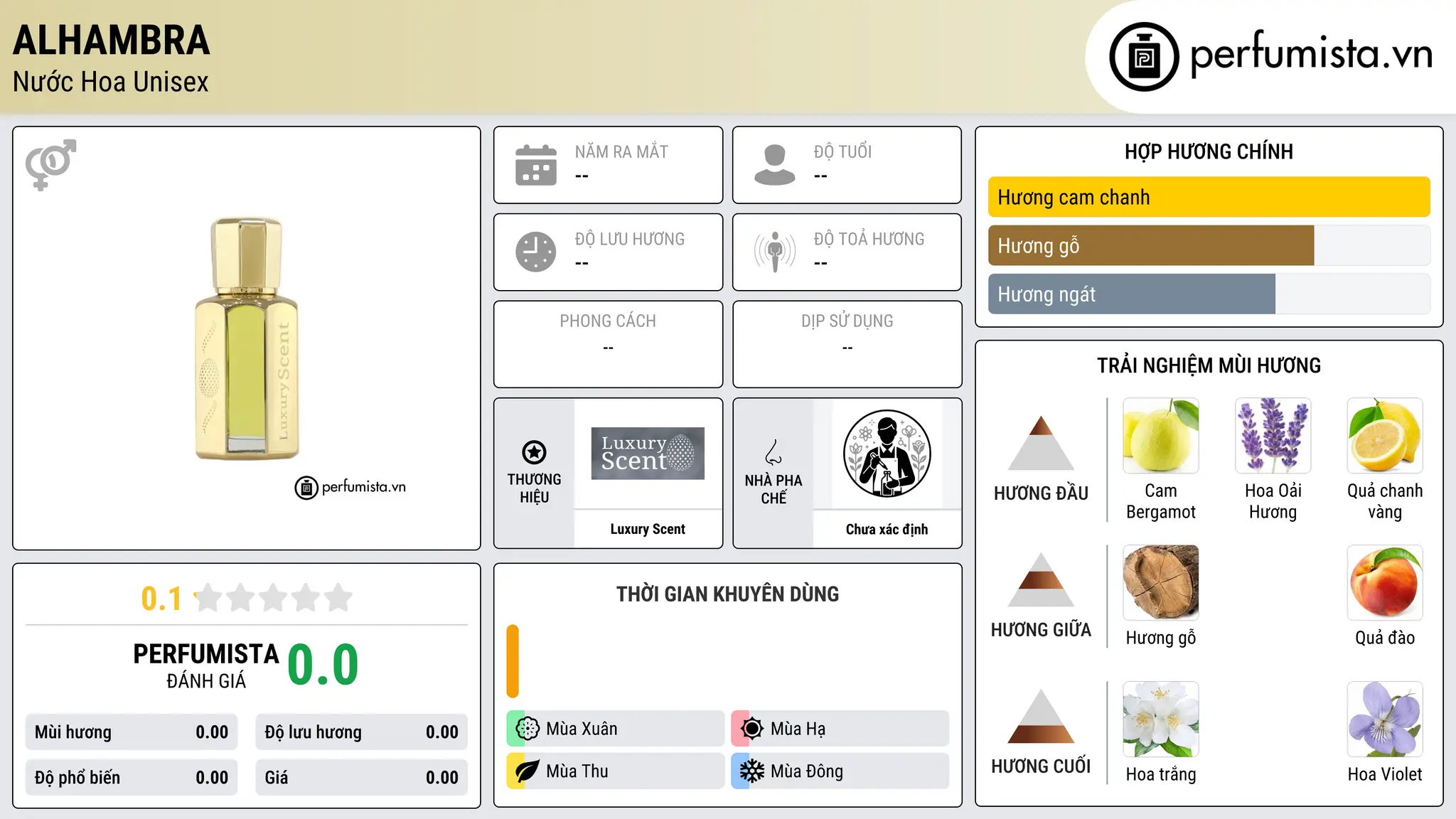Click the Thời gian khuyên dùng heading
The height and width of the screenshot is (819, 1456).
click(727, 594)
